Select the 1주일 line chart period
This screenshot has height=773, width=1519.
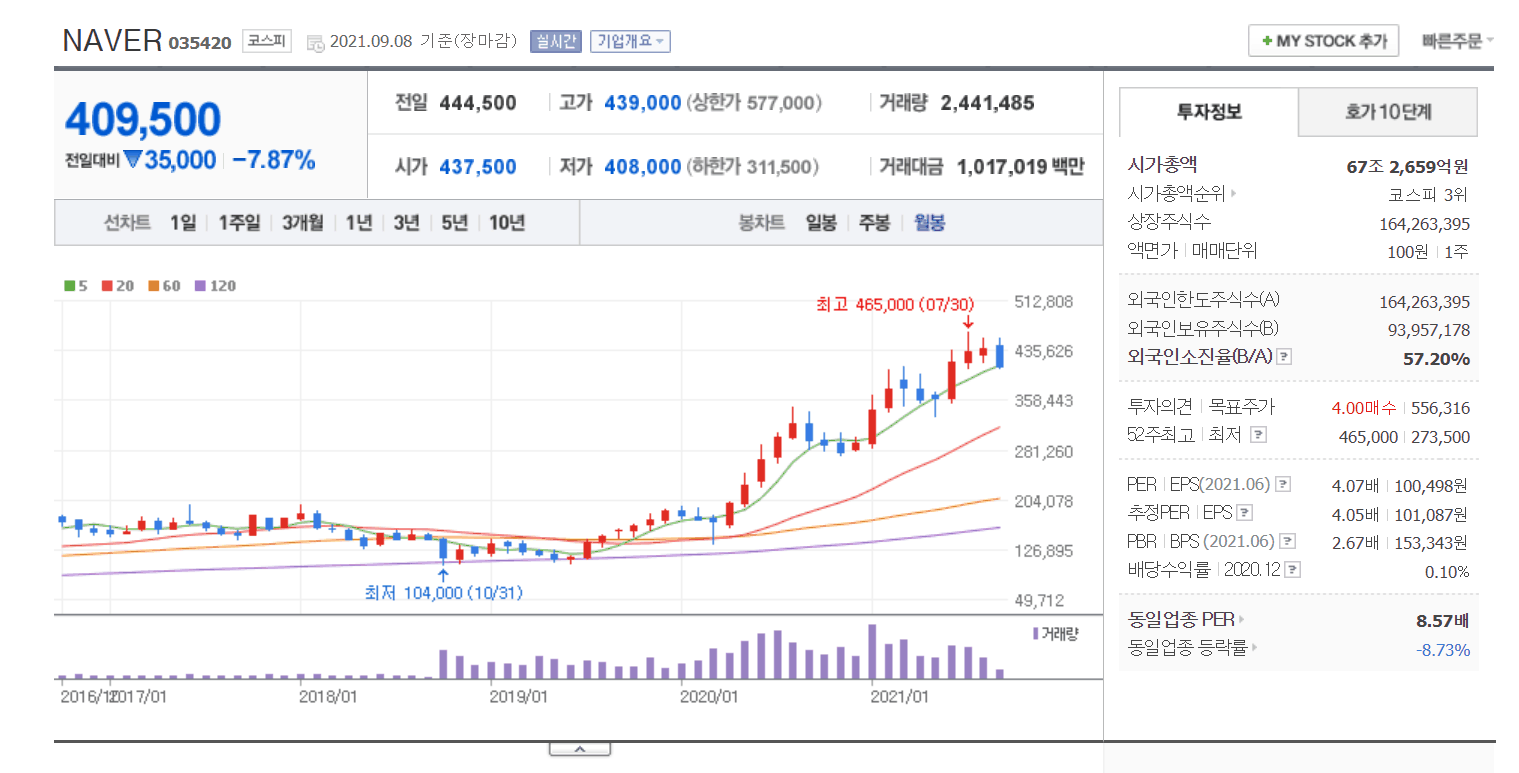(240, 223)
